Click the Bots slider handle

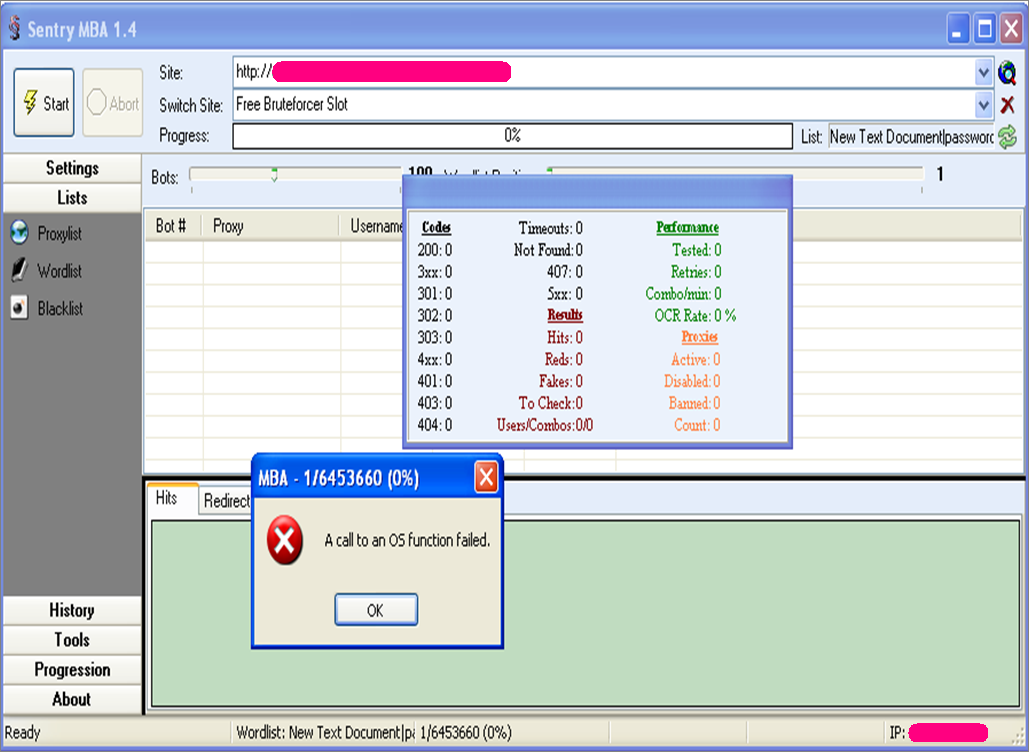[274, 175]
